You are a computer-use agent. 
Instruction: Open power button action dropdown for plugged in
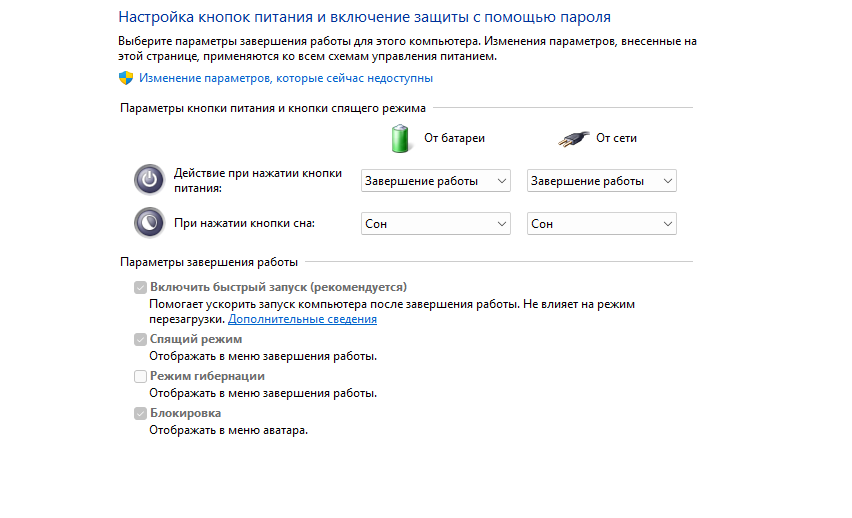pos(602,180)
